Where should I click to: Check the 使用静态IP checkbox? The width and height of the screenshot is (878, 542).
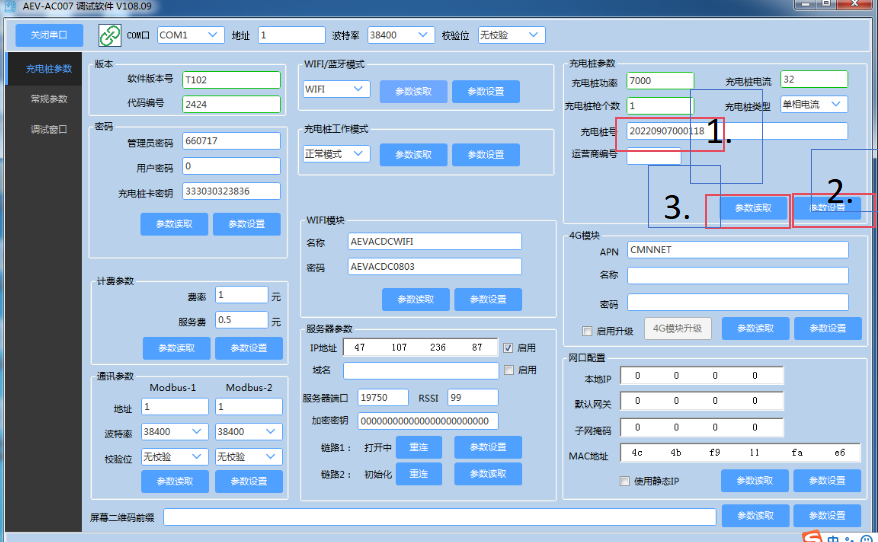(625, 481)
